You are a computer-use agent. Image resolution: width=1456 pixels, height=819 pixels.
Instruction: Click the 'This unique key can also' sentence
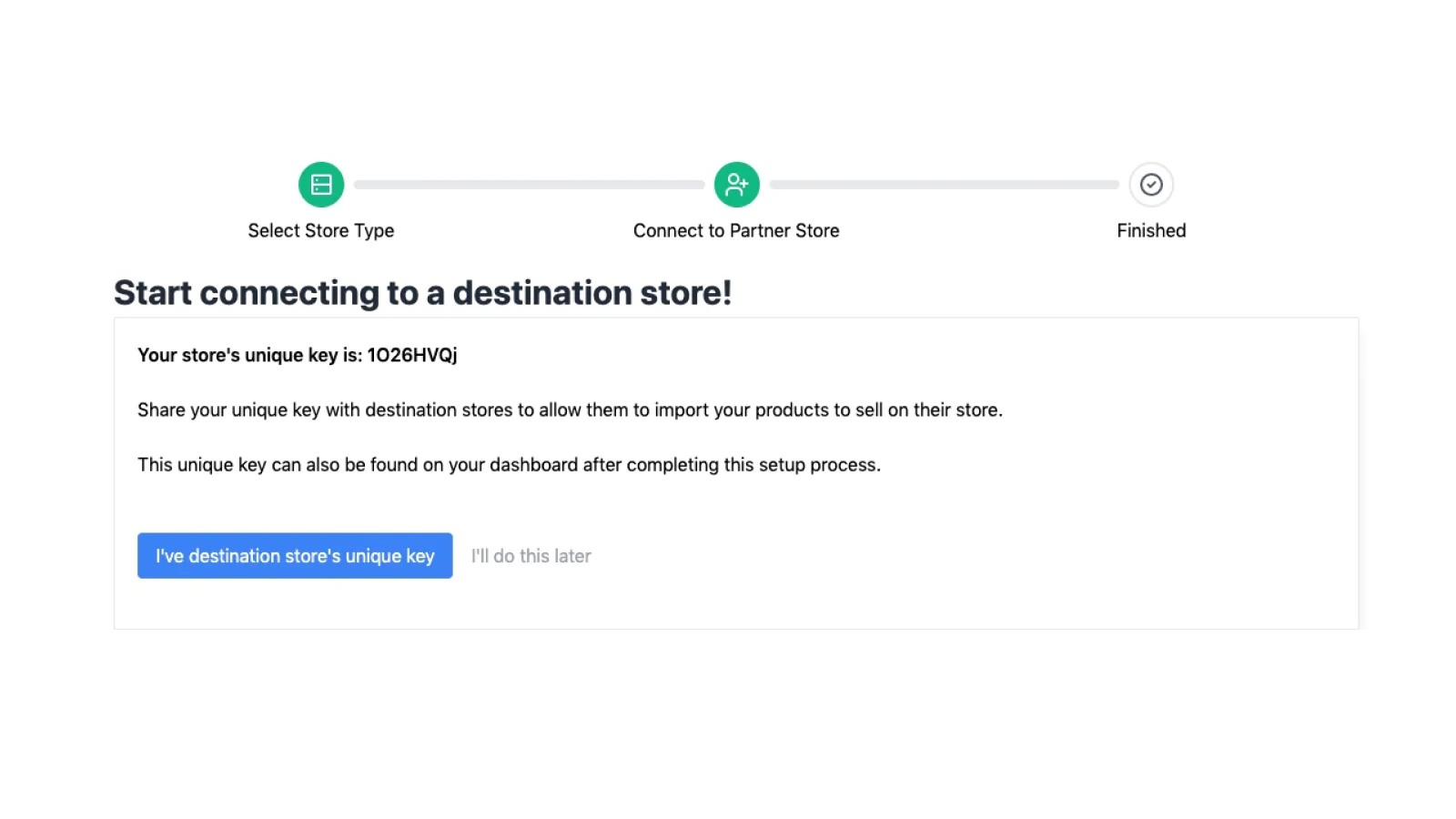[x=509, y=465]
